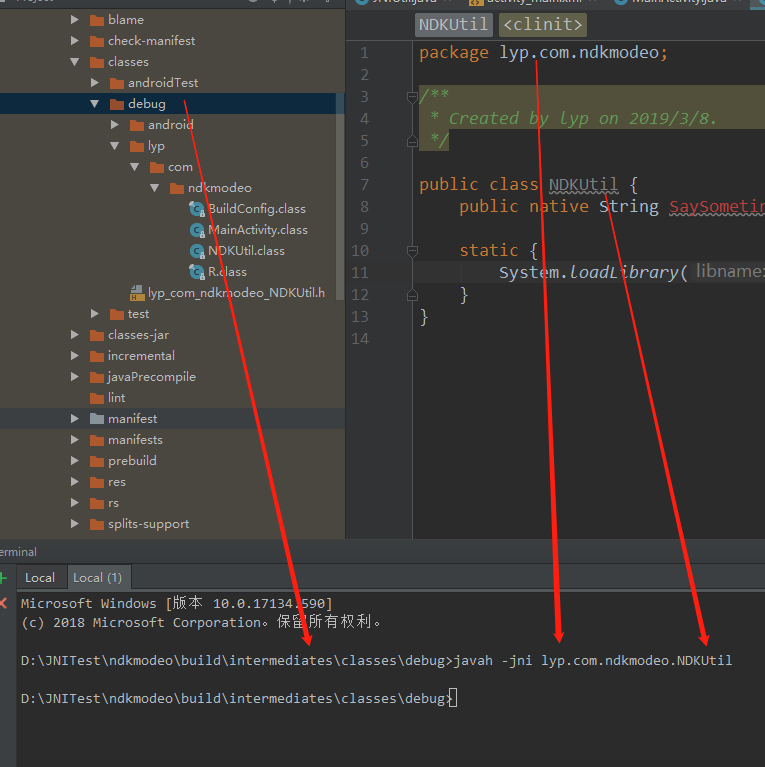The height and width of the screenshot is (767, 765).
Task: Click the SaySomething native method name
Action: 717,207
